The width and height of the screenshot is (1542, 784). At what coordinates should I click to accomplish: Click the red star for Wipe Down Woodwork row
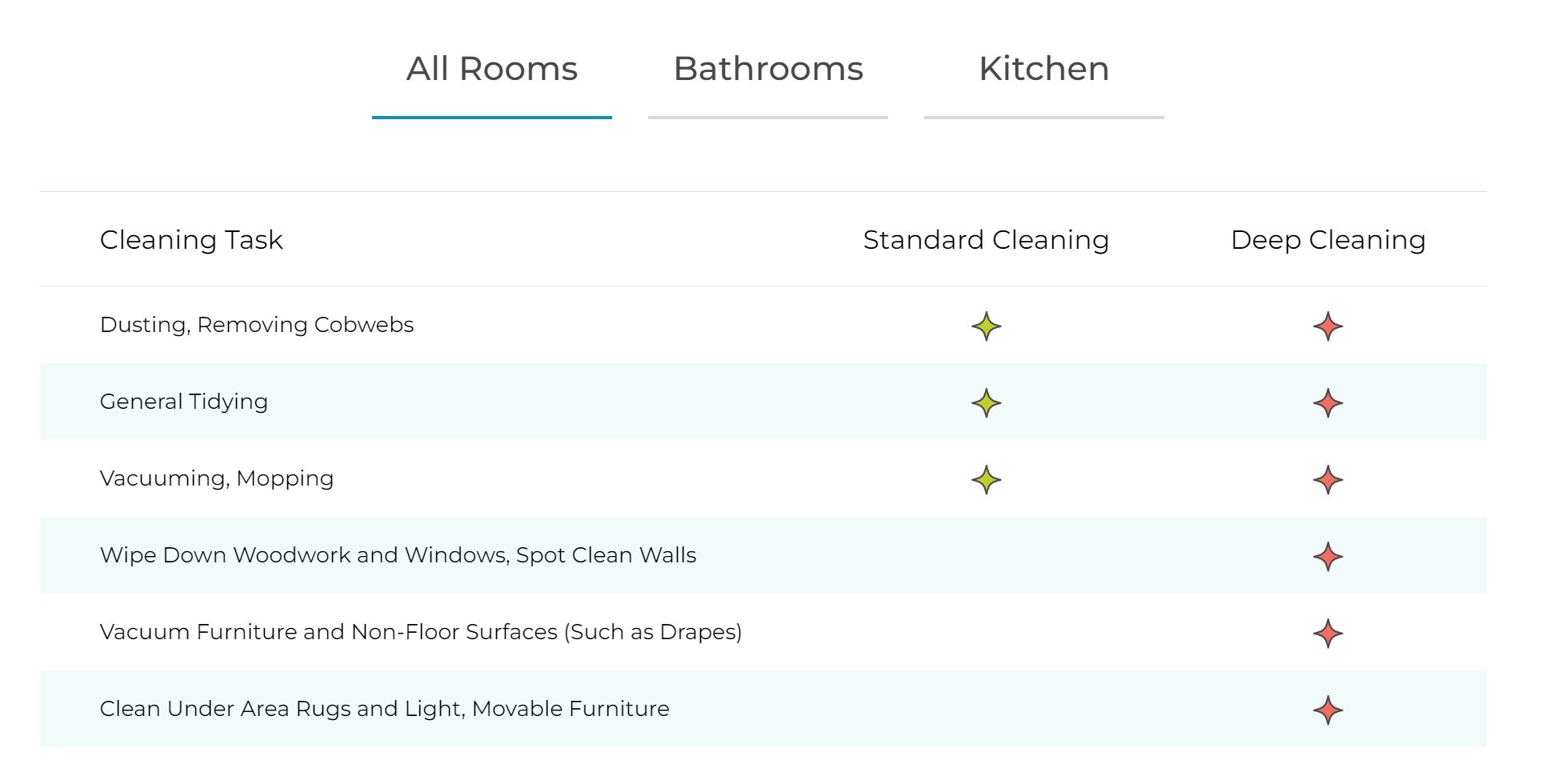click(1328, 555)
